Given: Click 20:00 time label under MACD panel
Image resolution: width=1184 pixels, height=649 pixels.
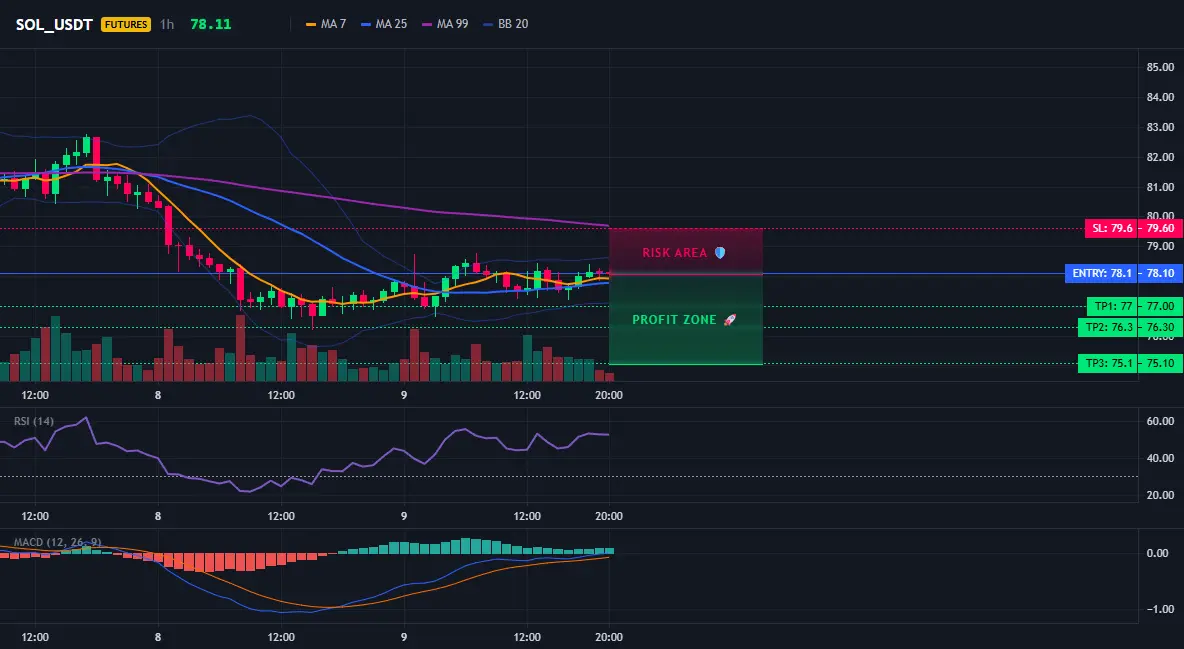Looking at the screenshot, I should coord(609,637).
